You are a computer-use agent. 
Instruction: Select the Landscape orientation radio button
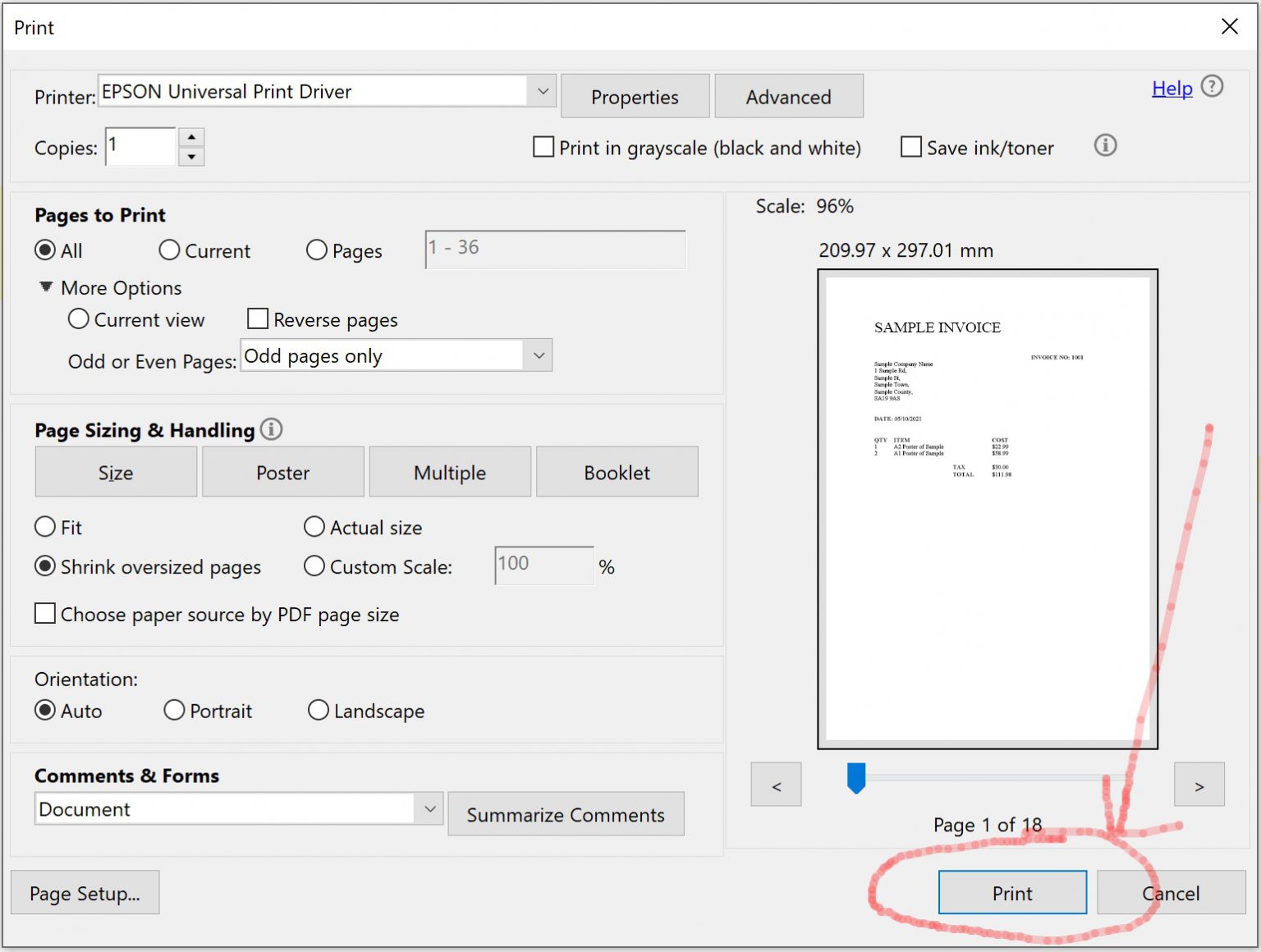318,710
